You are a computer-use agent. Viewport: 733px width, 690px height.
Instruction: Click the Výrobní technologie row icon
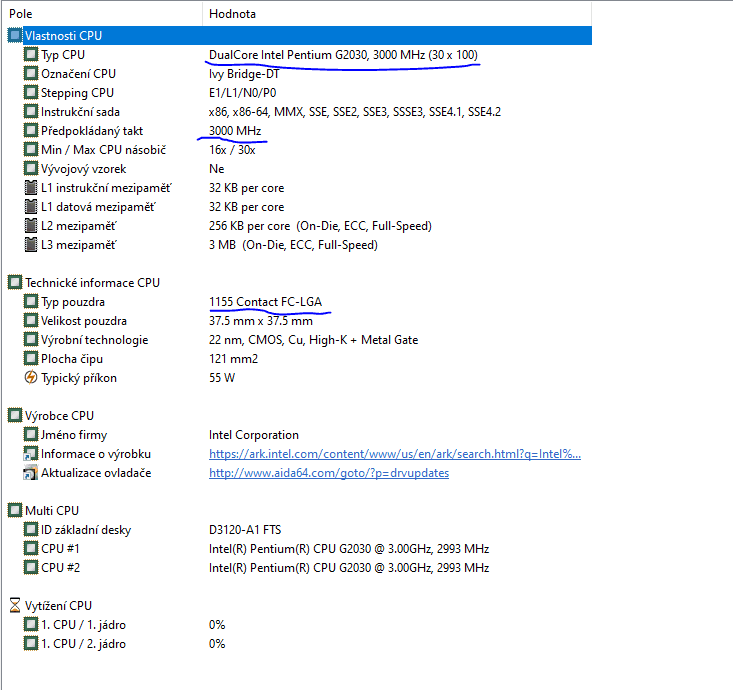(31, 339)
